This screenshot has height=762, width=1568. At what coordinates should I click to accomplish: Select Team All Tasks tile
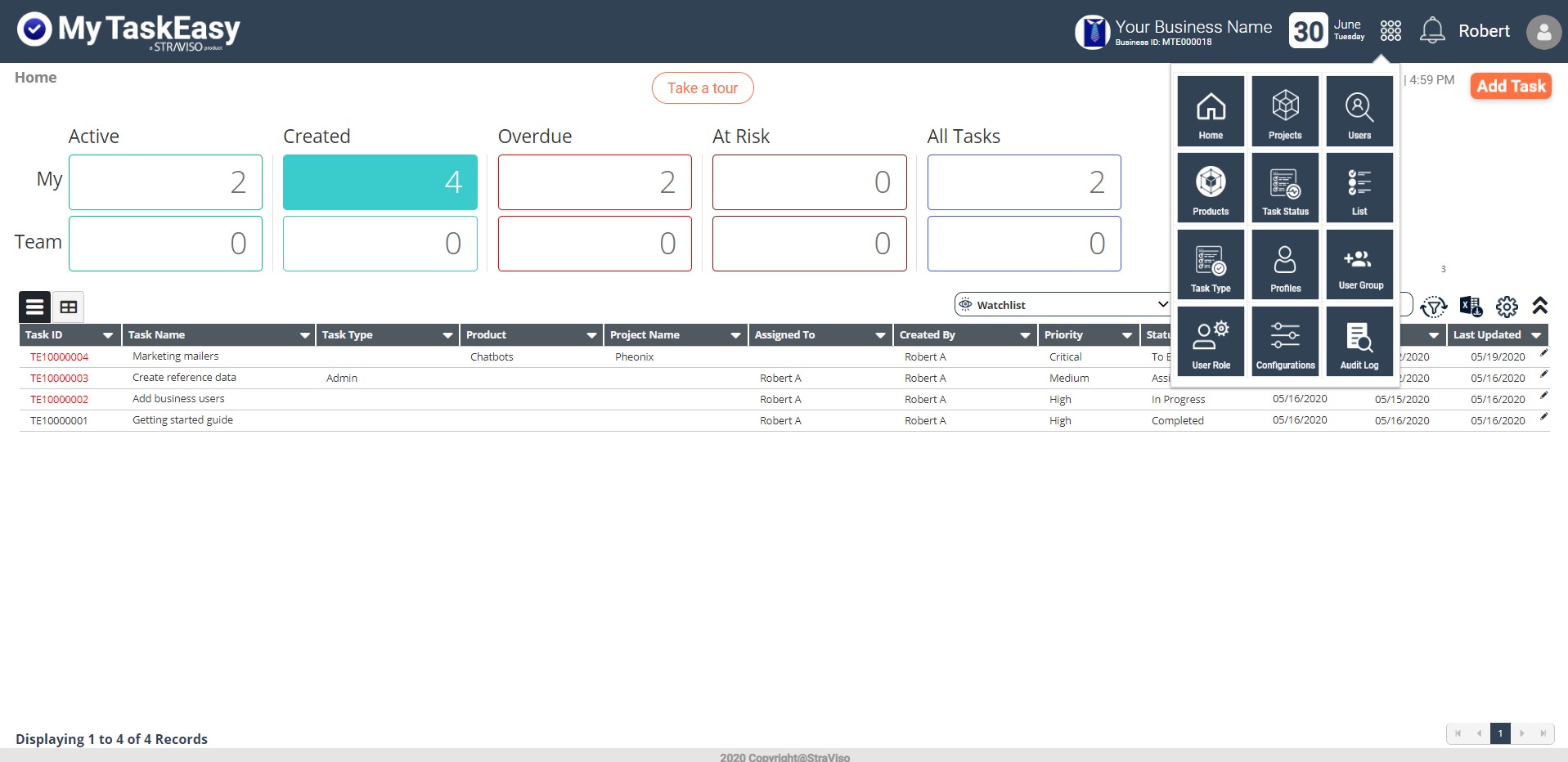(1024, 244)
